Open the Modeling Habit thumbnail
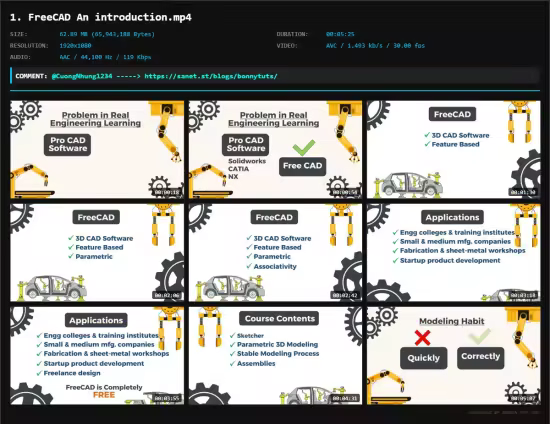The width and height of the screenshot is (550, 424). click(454, 356)
